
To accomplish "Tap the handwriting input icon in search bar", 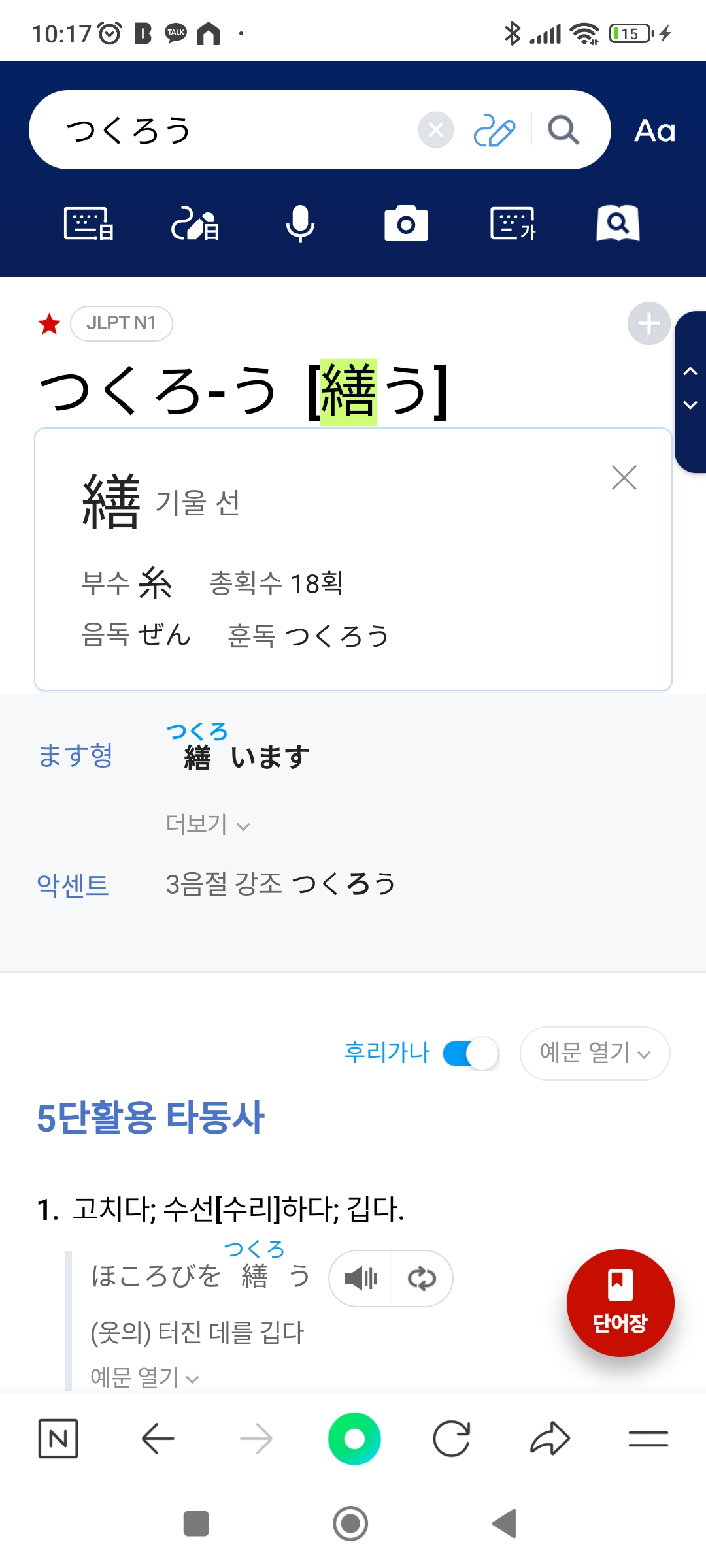I will tap(494, 130).
